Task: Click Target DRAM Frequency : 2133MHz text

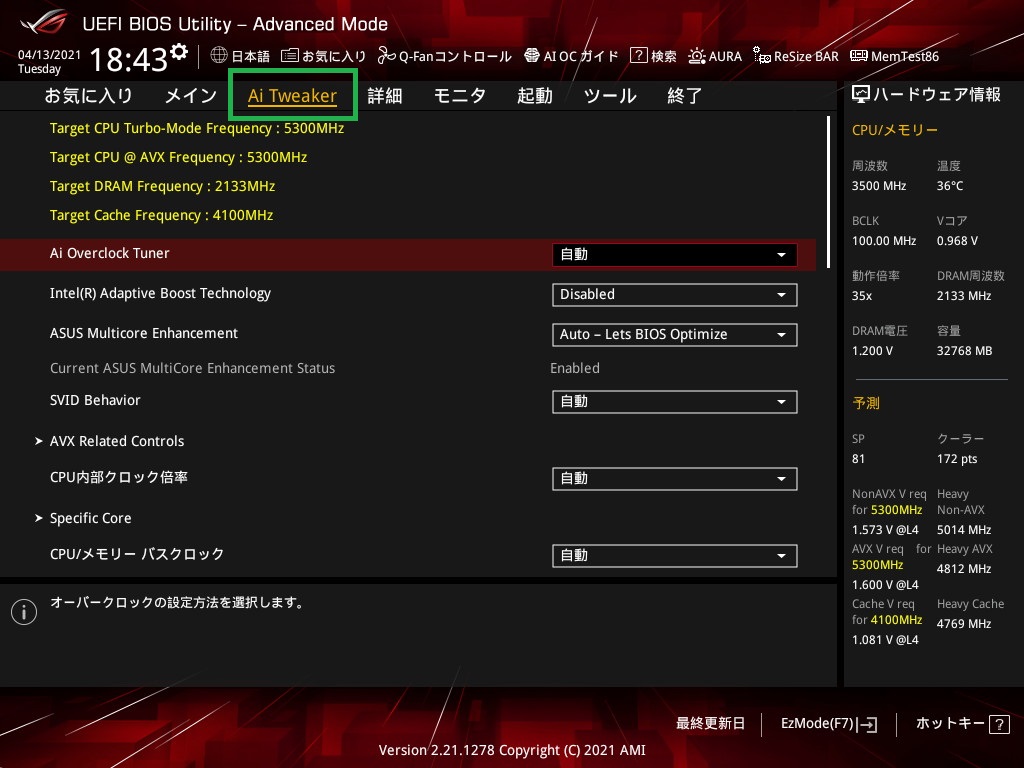Action: (x=163, y=186)
